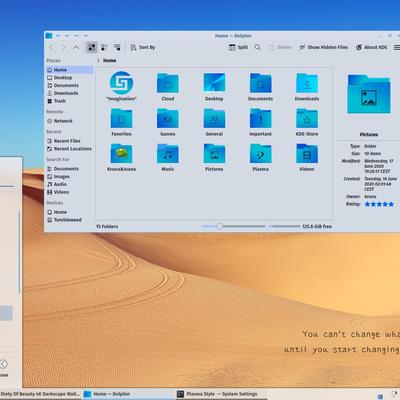The height and width of the screenshot is (400, 400).
Task: Switch to Diety Of Beauty 4K taskbar entry
Action: pos(40,394)
